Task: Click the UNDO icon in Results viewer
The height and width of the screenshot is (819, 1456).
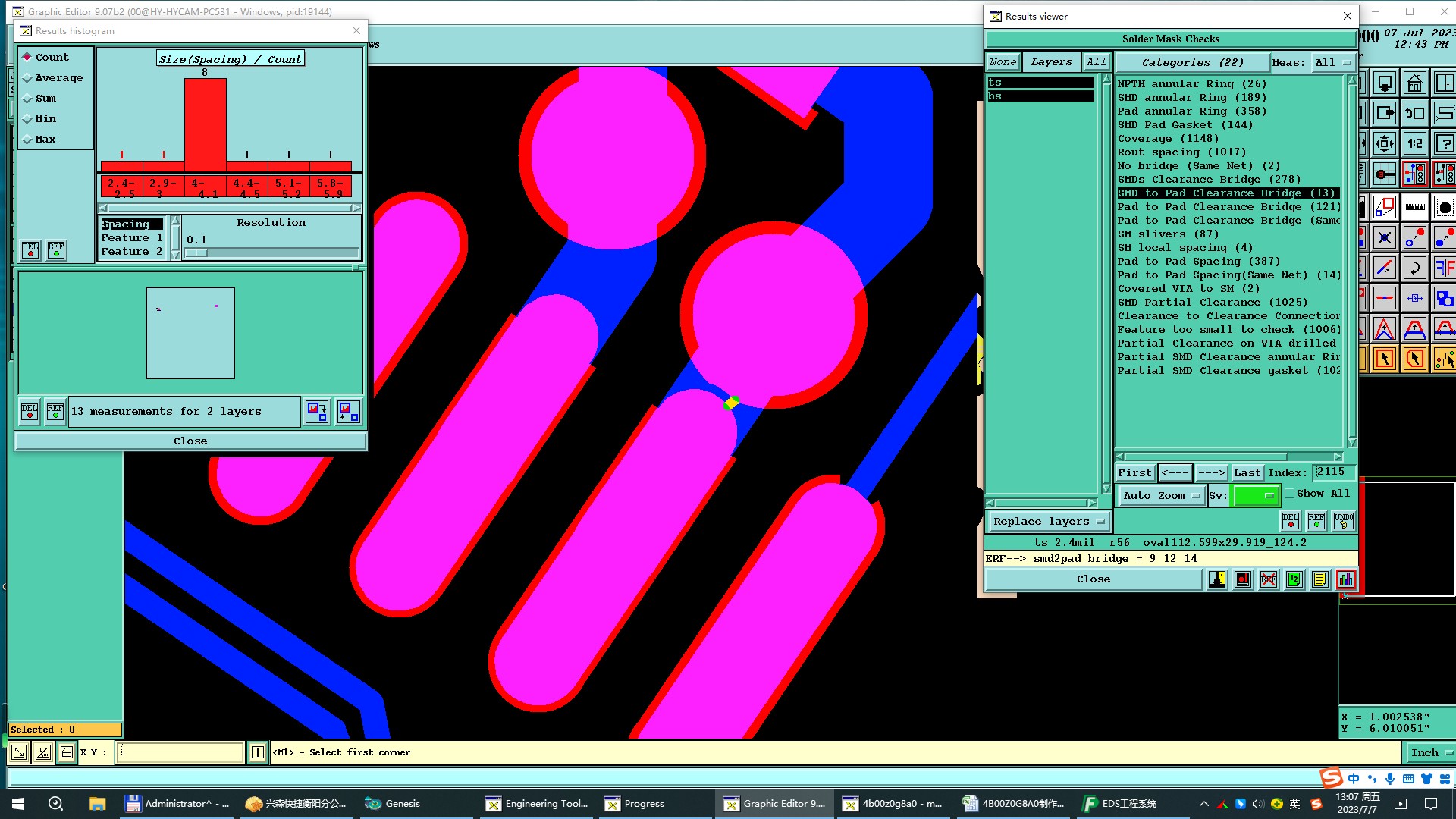Action: [1343, 521]
